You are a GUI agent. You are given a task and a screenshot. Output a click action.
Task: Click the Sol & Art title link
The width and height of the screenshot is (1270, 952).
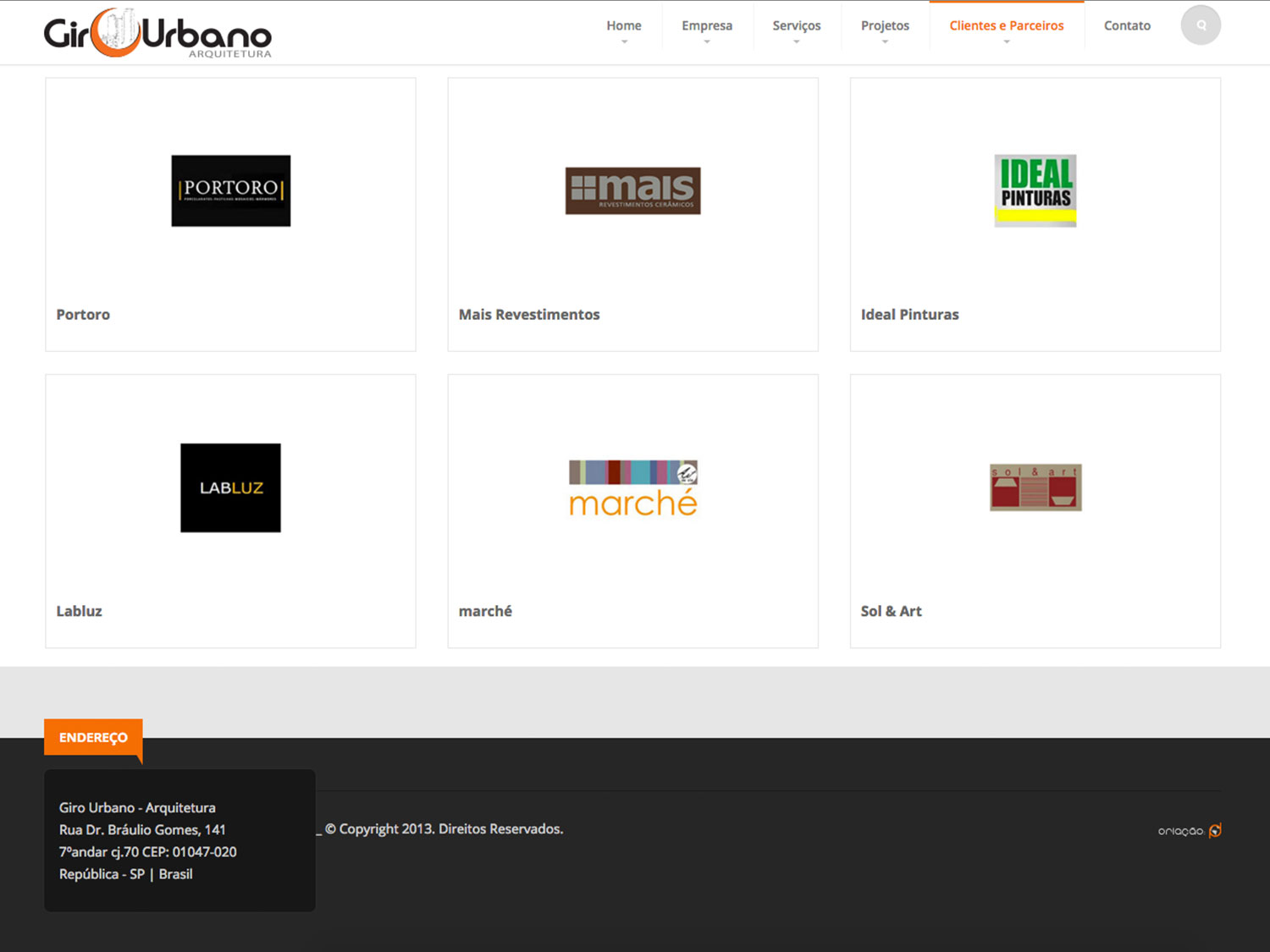(x=892, y=611)
